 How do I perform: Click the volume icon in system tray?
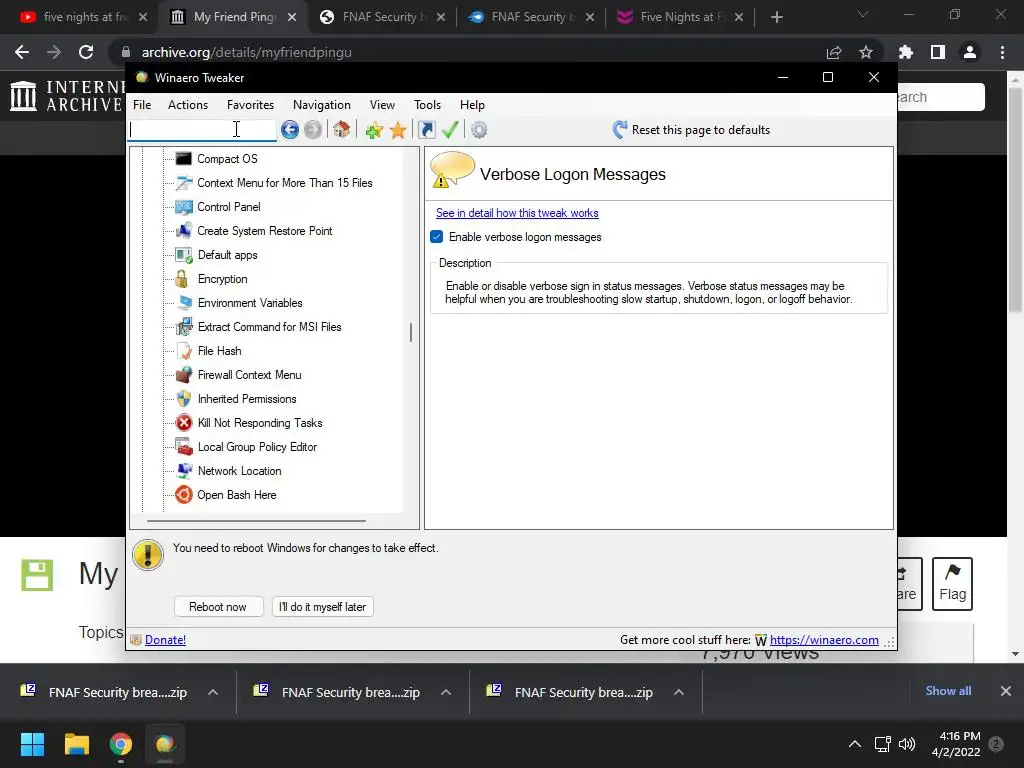pos(907,744)
